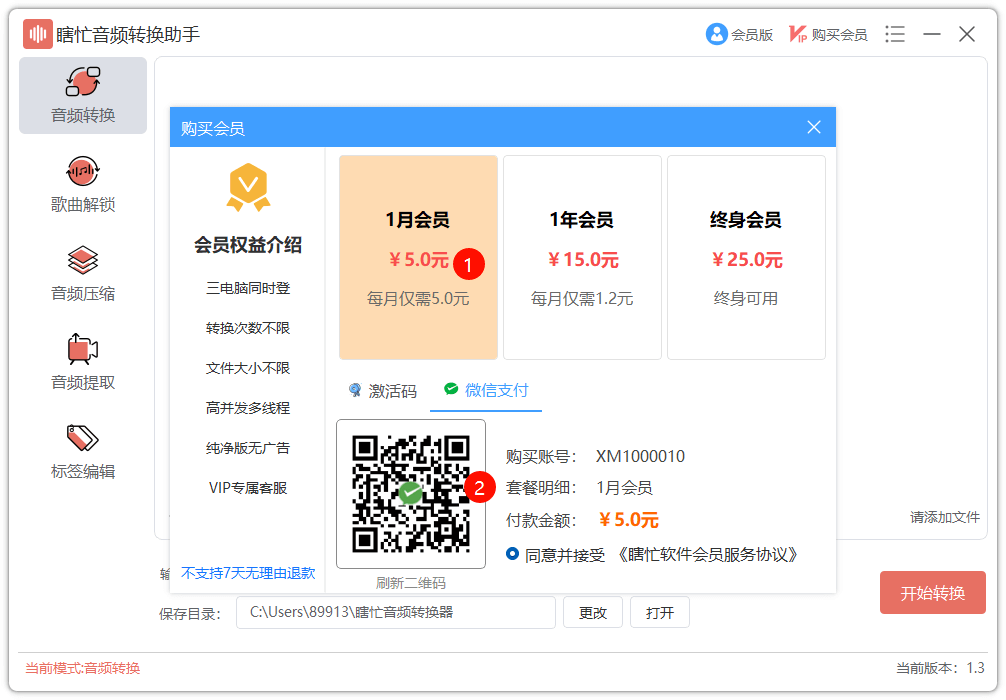Viewport: 1006px width, 700px height.
Task: Open the 歌曲解锁 sidebar tool
Action: pos(83,185)
